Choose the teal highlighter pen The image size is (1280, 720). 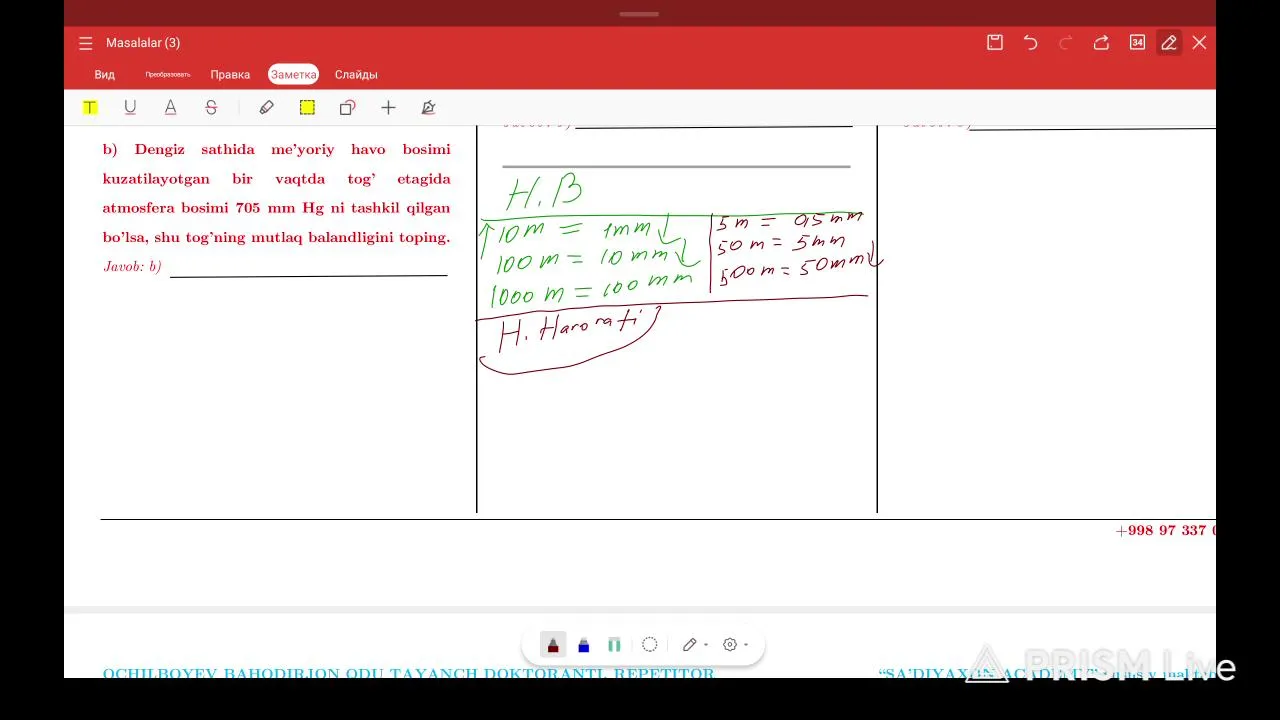(x=614, y=645)
